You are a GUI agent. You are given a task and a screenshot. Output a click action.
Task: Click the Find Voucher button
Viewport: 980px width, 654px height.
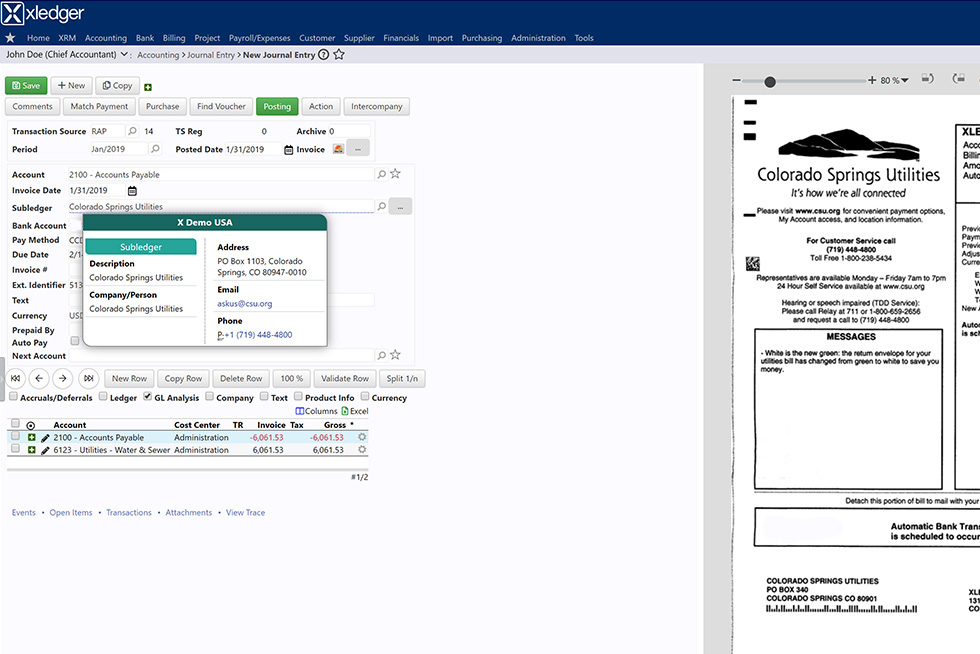221,106
